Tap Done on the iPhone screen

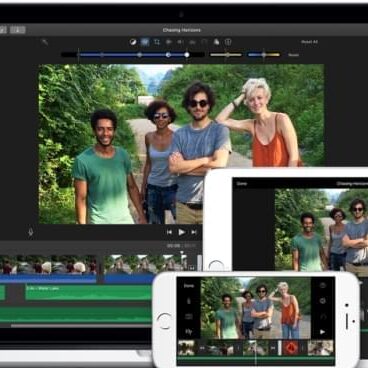click(189, 286)
